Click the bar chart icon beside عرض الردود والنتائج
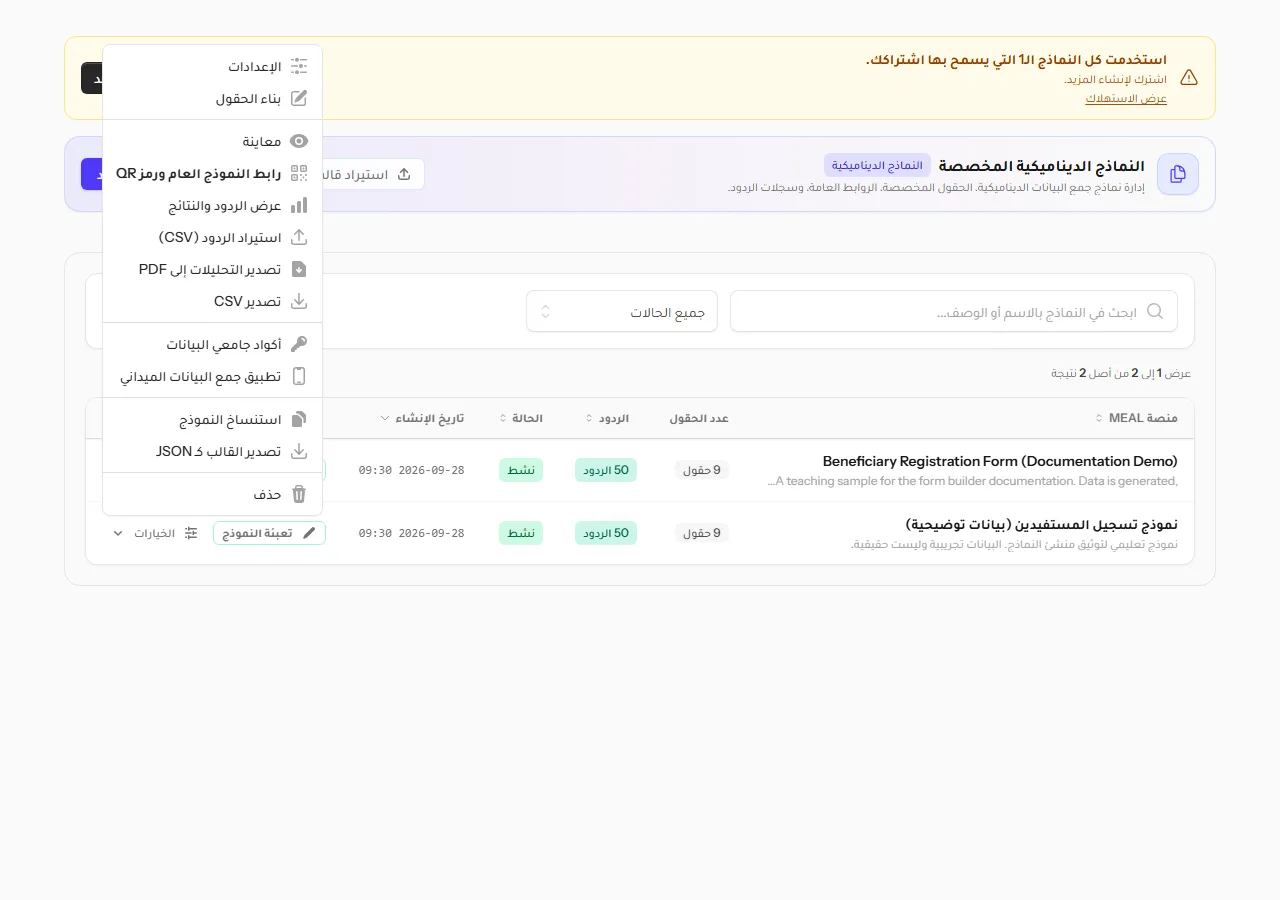The width and height of the screenshot is (1280, 900). pyautogui.click(x=299, y=205)
